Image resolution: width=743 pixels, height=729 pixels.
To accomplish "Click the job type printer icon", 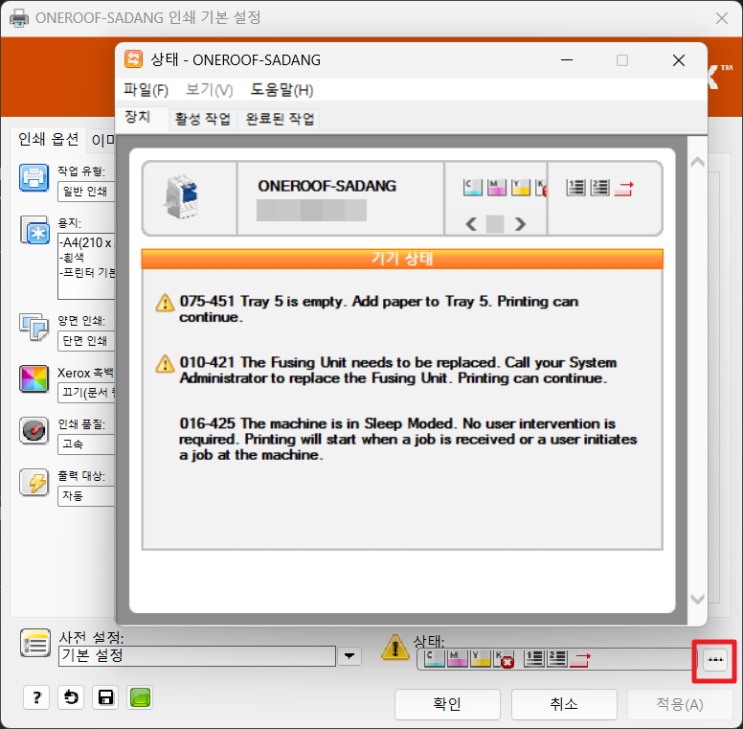I will click(x=34, y=178).
